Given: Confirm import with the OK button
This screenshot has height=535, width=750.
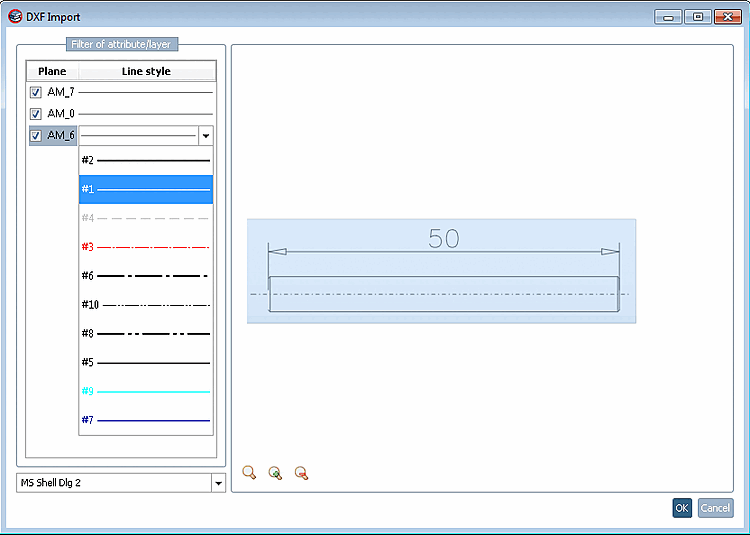Looking at the screenshot, I should click(x=682, y=508).
